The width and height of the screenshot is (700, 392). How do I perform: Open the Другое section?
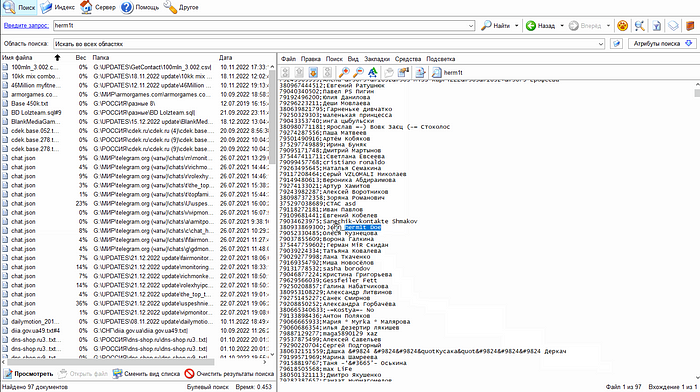[x=181, y=8]
